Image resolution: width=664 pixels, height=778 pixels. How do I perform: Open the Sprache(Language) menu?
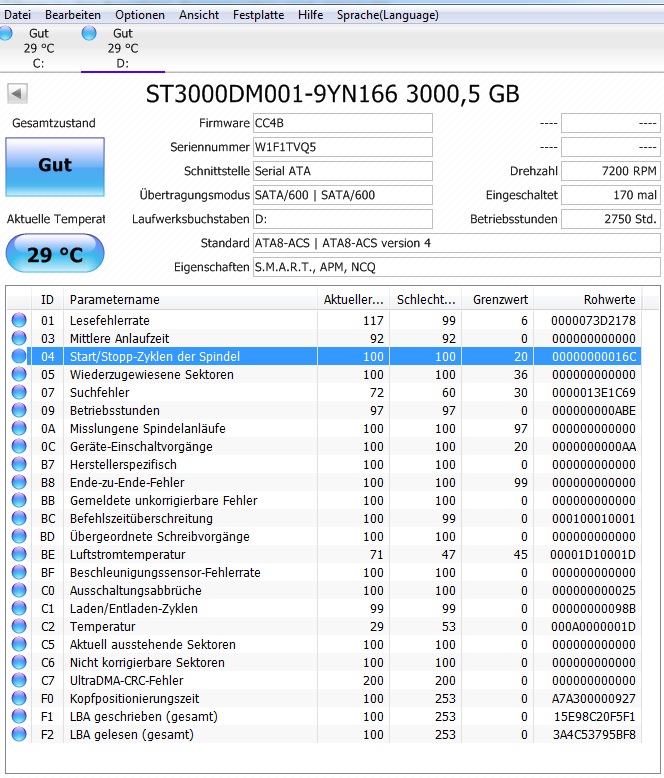388,15
